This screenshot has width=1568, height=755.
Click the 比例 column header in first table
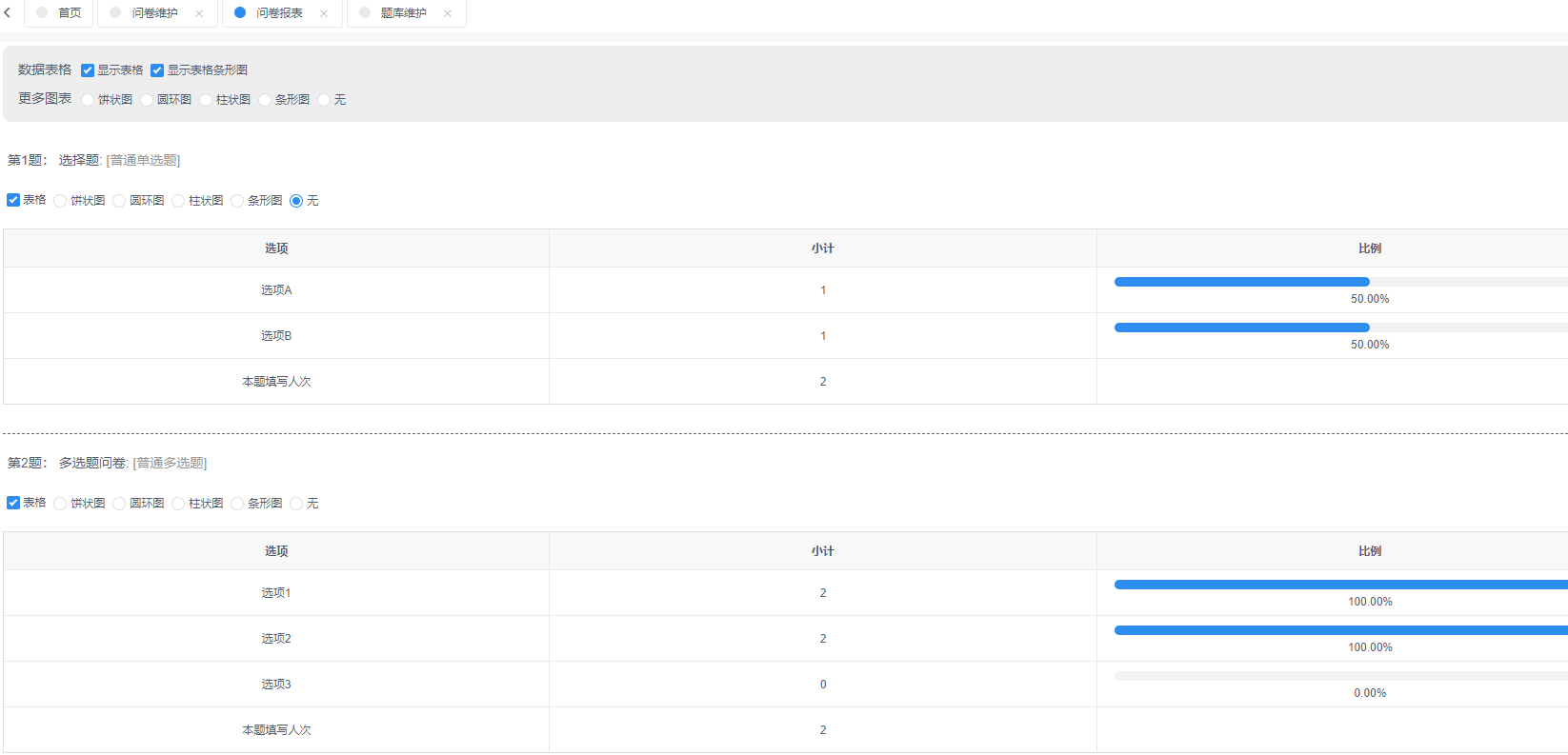1369,248
